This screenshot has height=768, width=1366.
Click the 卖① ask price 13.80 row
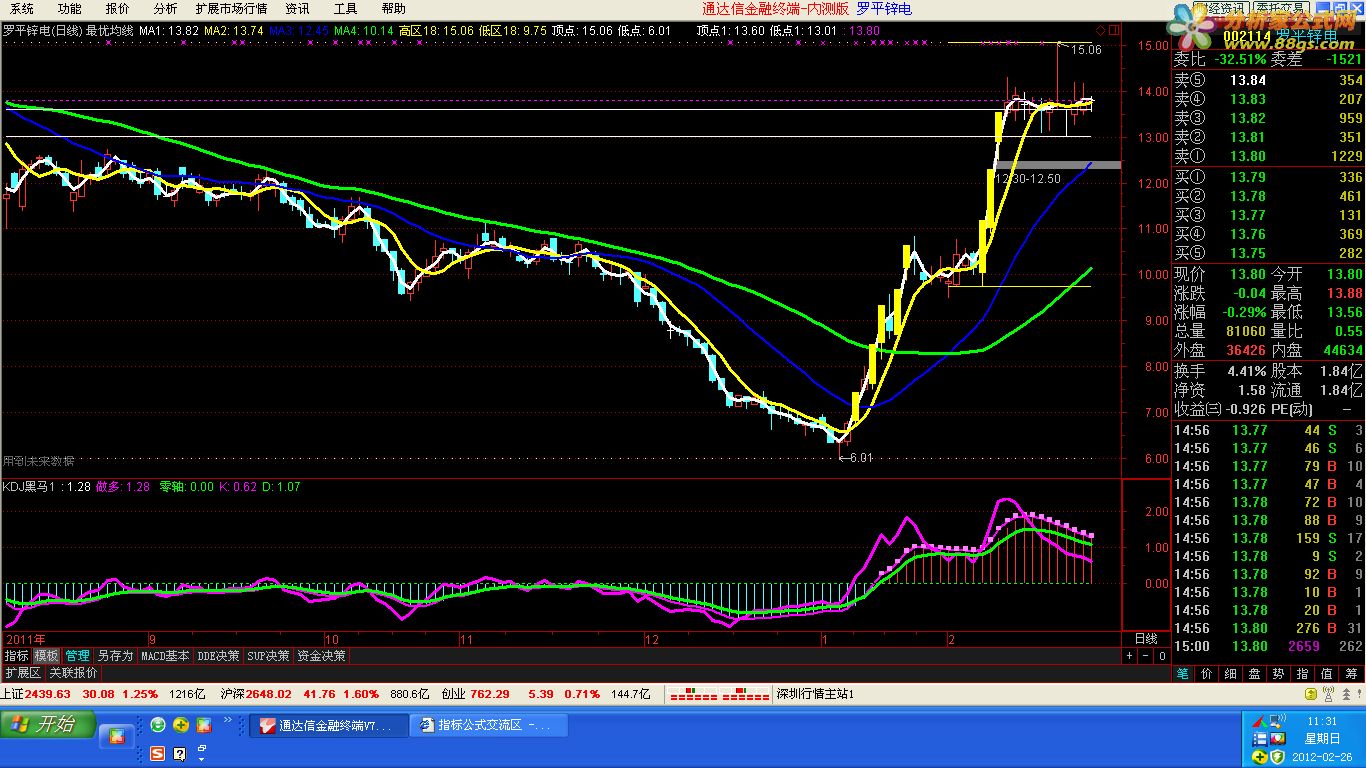pyautogui.click(x=1268, y=156)
